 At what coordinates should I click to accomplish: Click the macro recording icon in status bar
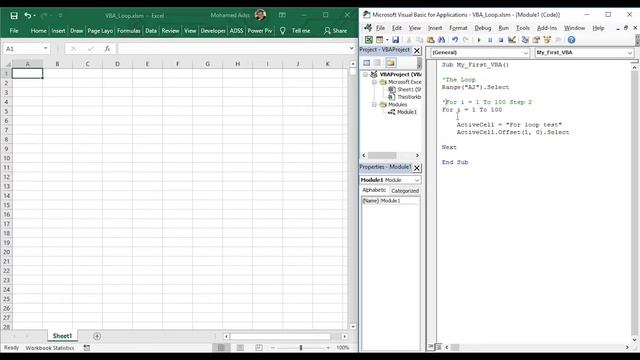87,348
